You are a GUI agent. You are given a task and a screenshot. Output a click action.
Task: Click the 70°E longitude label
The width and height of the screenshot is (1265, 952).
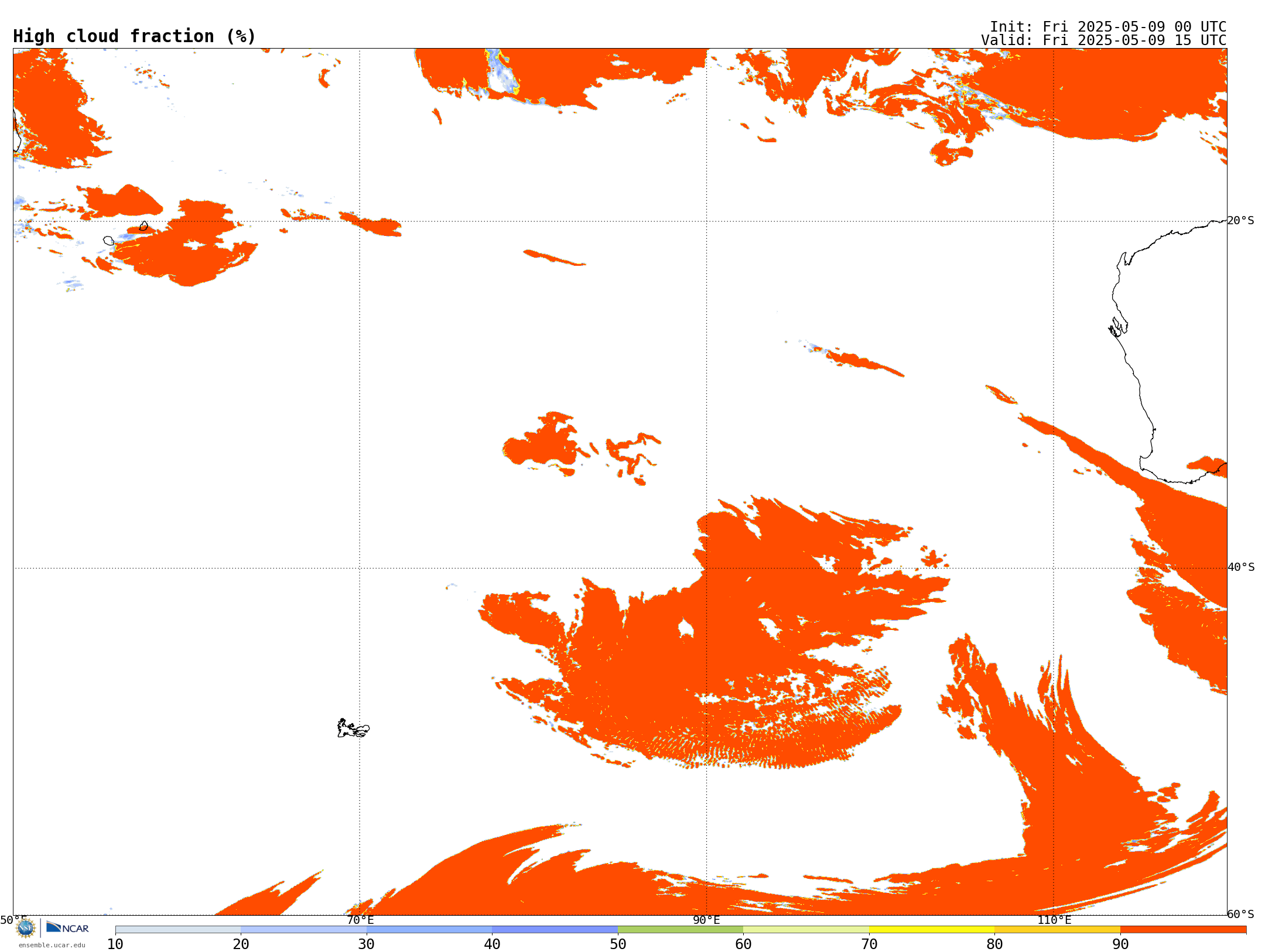[x=360, y=920]
